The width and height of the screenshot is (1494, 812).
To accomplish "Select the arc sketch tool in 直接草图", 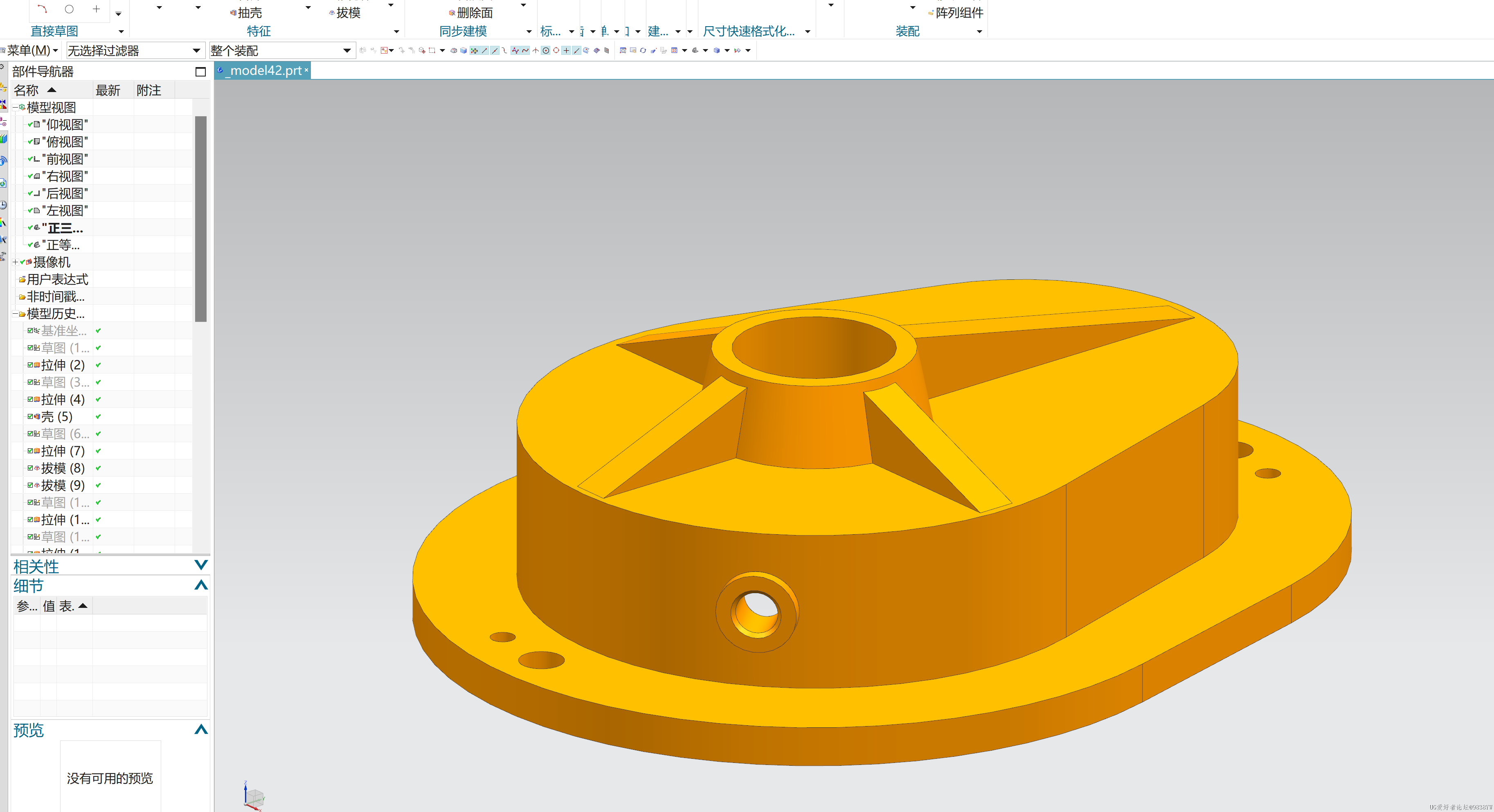I will [x=42, y=9].
